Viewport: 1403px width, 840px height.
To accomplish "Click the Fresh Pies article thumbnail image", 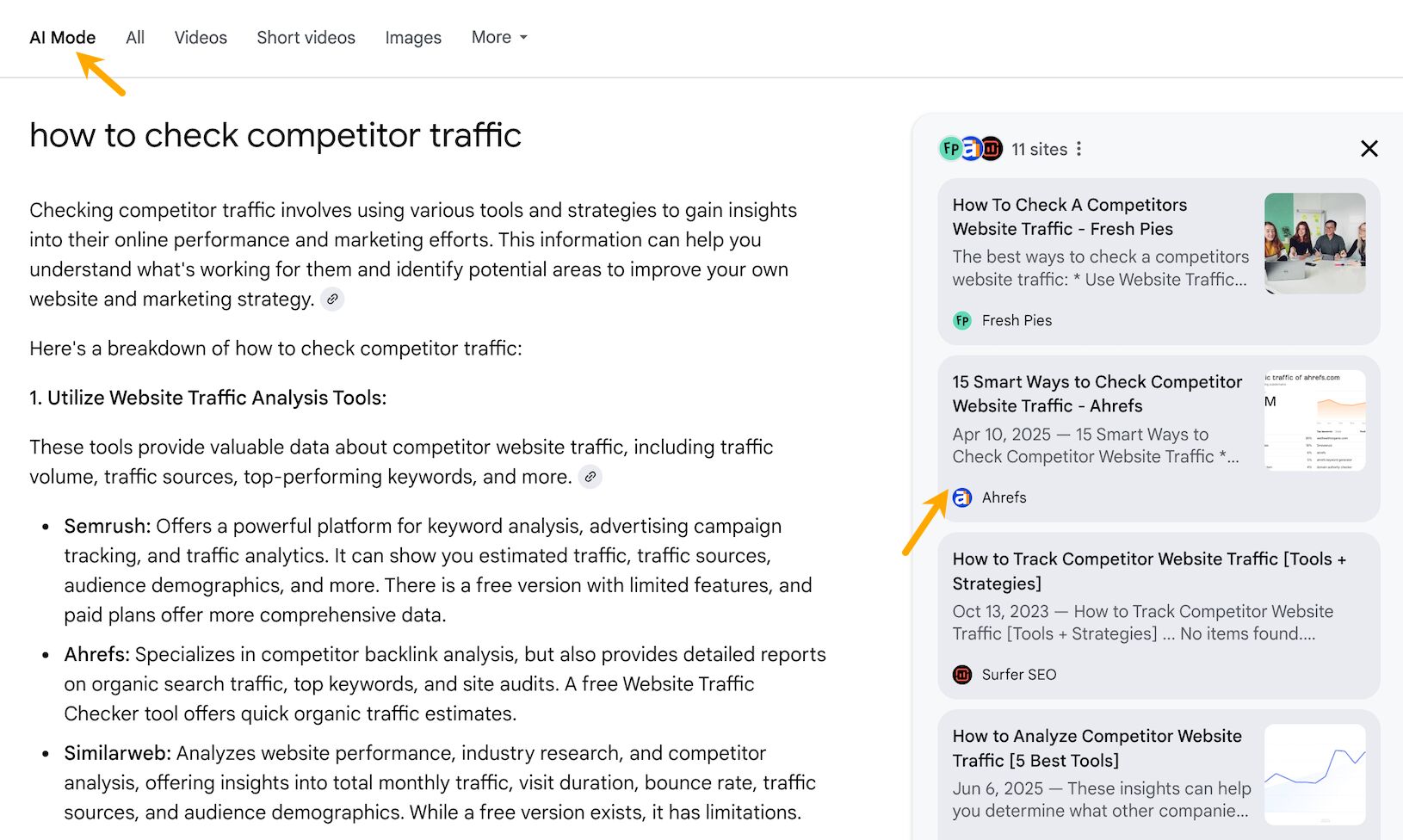I will pos(1314,242).
